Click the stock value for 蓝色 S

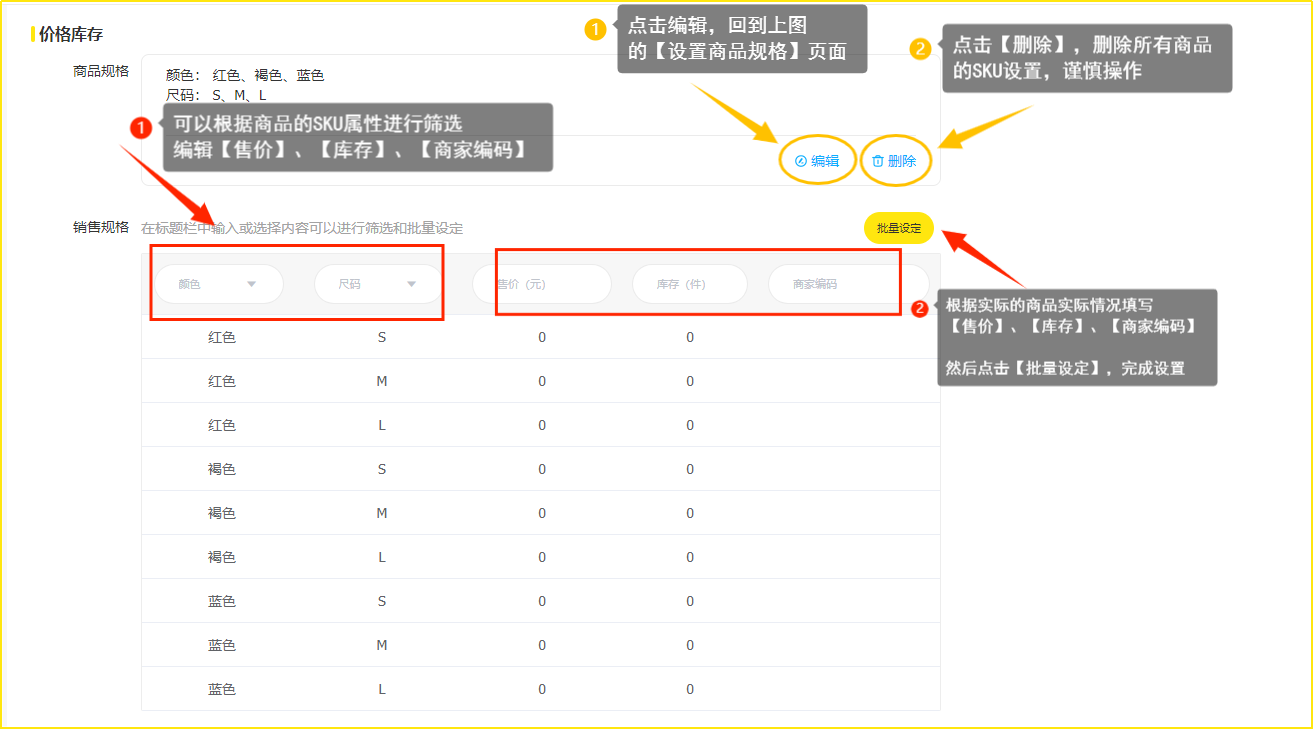click(690, 601)
